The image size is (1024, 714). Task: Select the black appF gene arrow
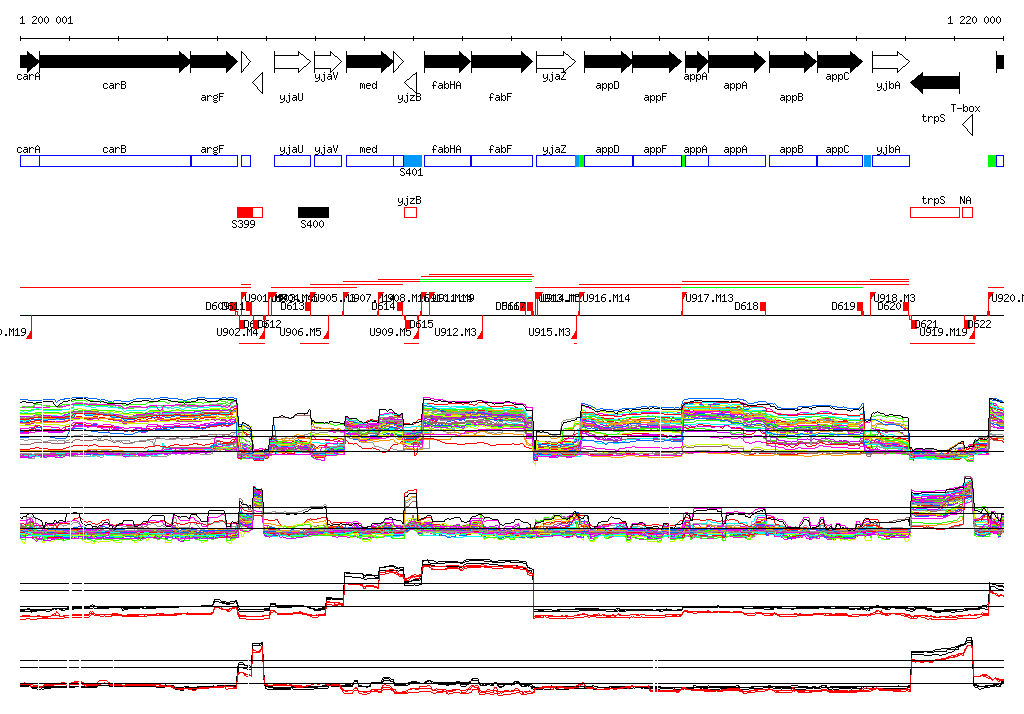(x=657, y=62)
